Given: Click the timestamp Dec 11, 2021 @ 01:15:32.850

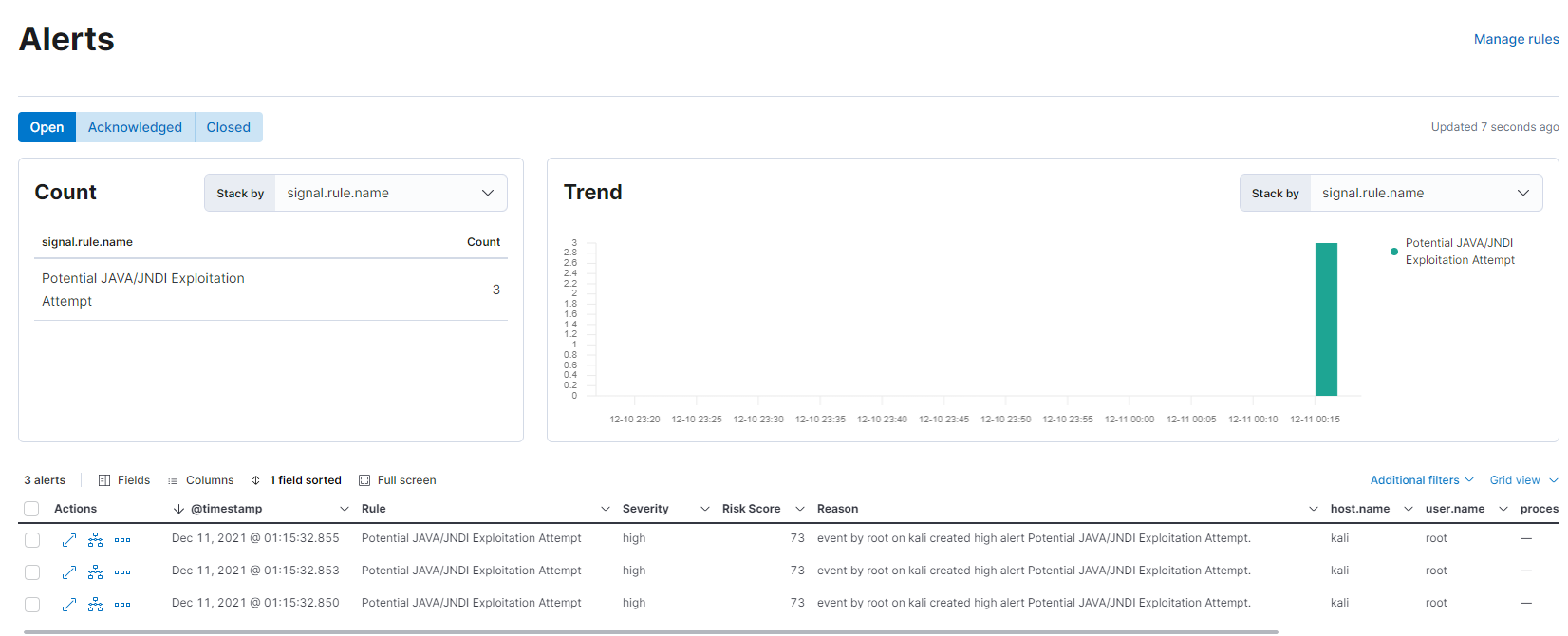Looking at the screenshot, I should point(255,603).
